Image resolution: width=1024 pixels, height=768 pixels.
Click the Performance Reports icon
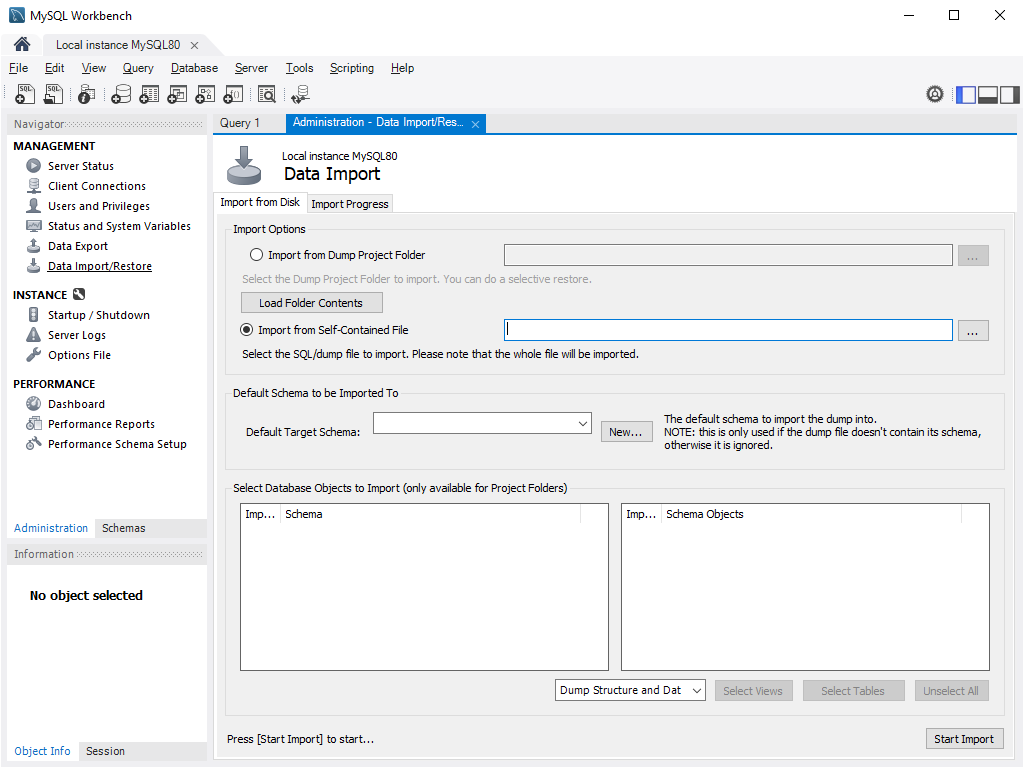33,424
